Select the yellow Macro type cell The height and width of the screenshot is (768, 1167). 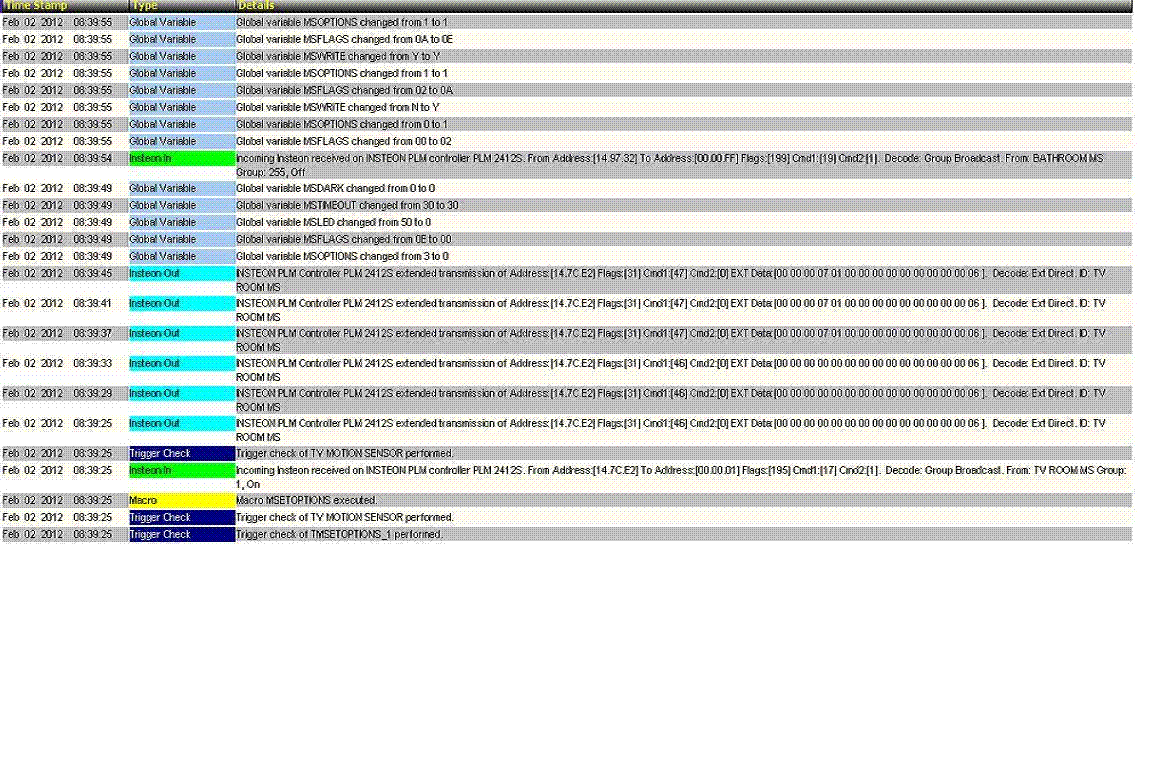click(181, 500)
